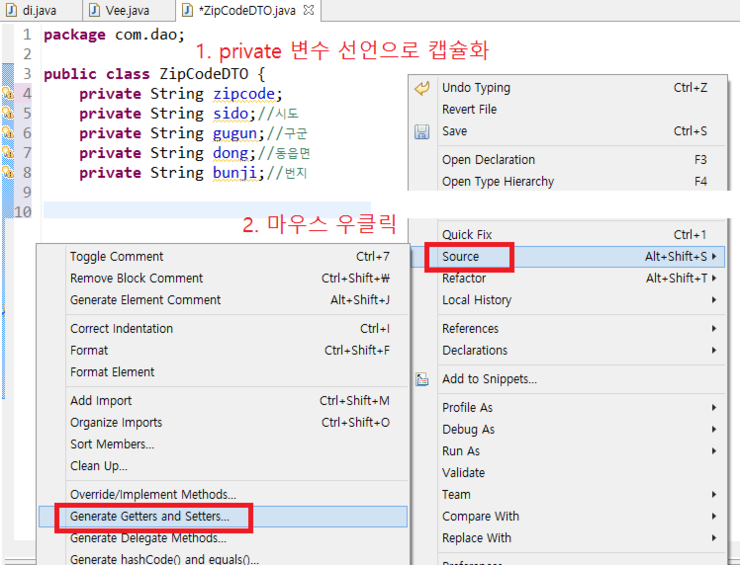Expand the Compare With submenu

click(x=714, y=516)
